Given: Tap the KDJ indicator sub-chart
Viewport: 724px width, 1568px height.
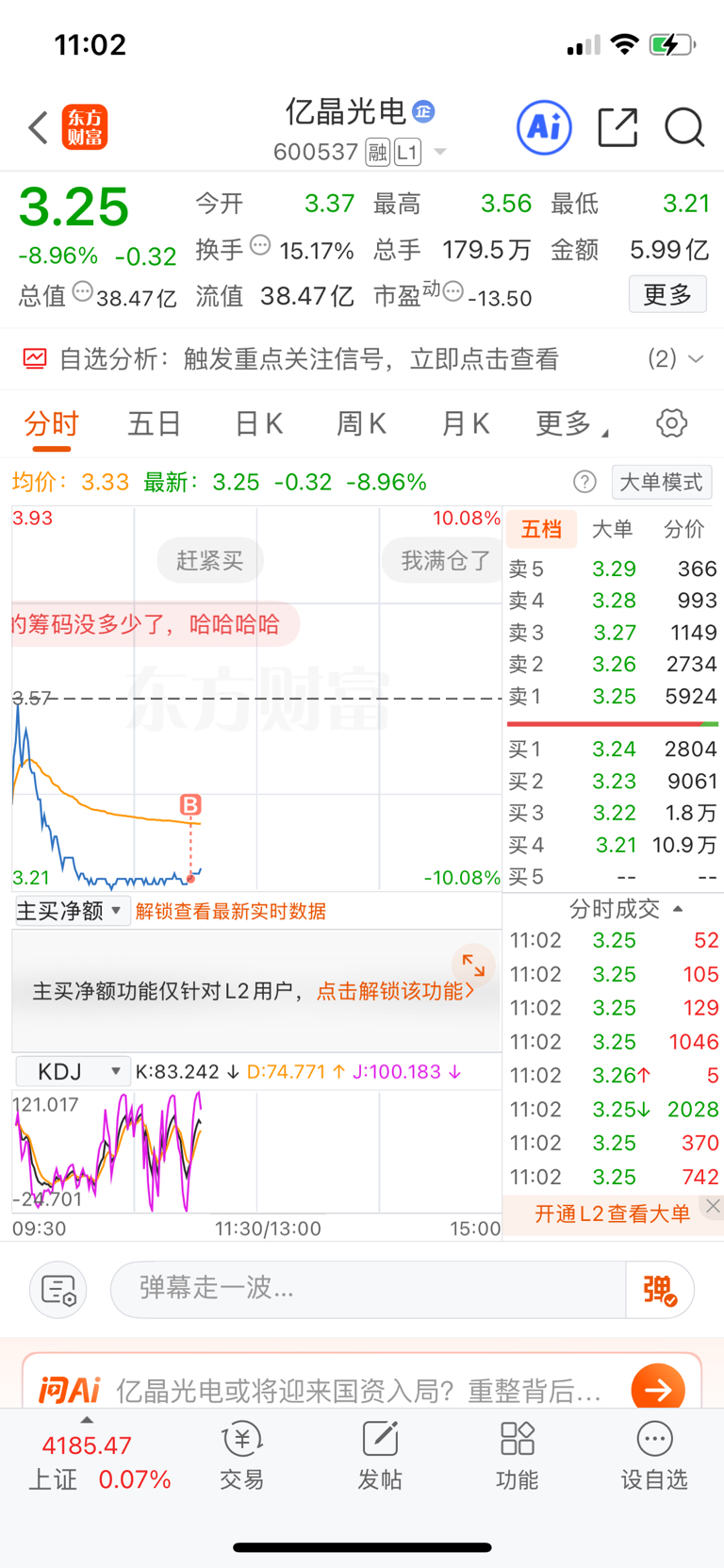Looking at the screenshot, I should coord(256,1151).
